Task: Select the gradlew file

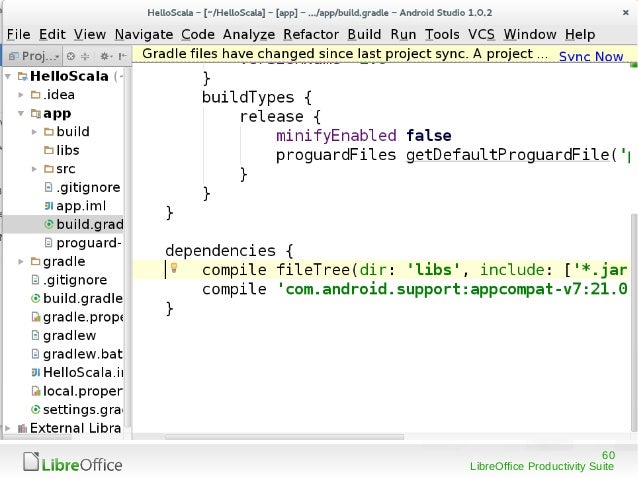Action: tap(69, 335)
